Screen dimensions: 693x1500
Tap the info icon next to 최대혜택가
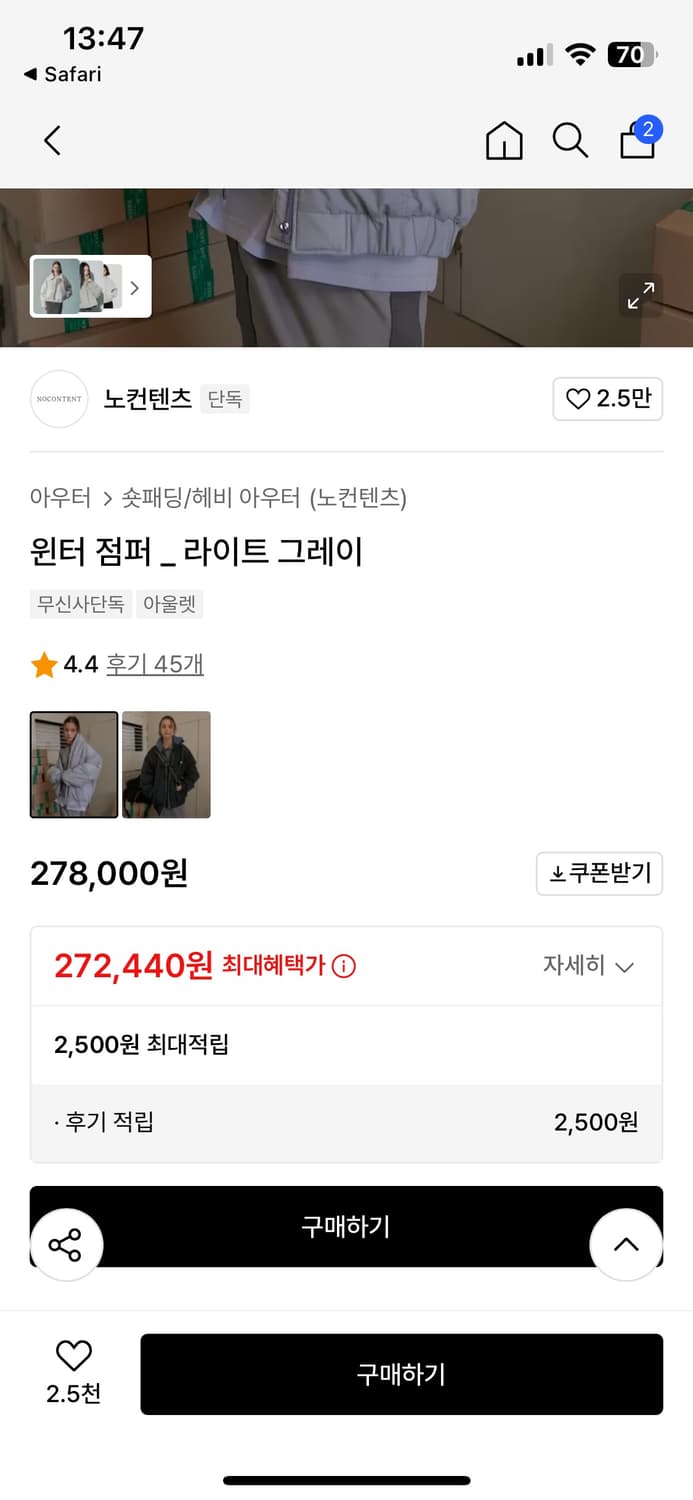[345, 965]
